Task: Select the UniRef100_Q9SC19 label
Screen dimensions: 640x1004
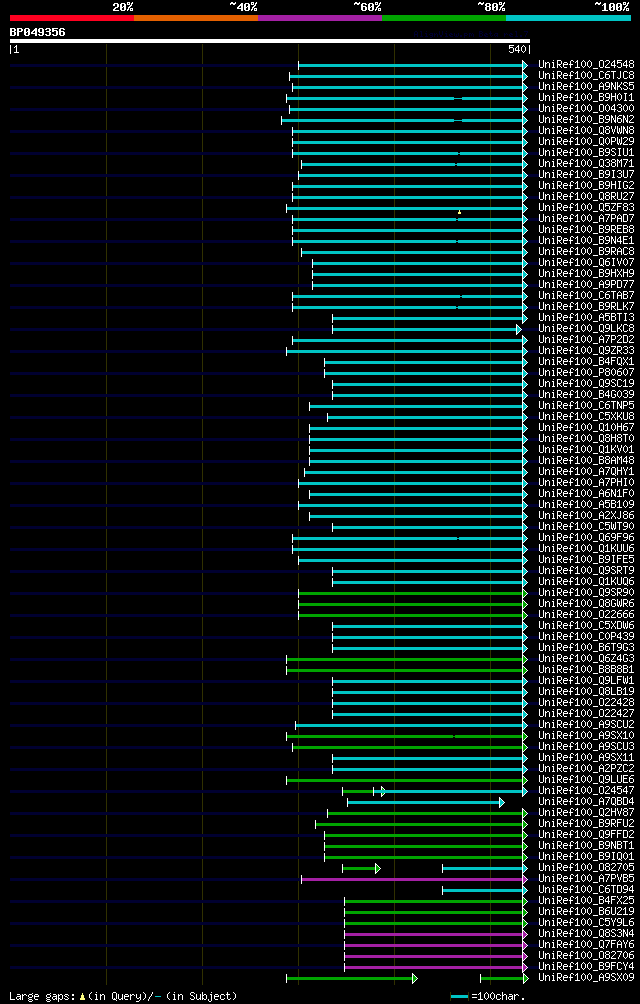Action: click(x=586, y=384)
